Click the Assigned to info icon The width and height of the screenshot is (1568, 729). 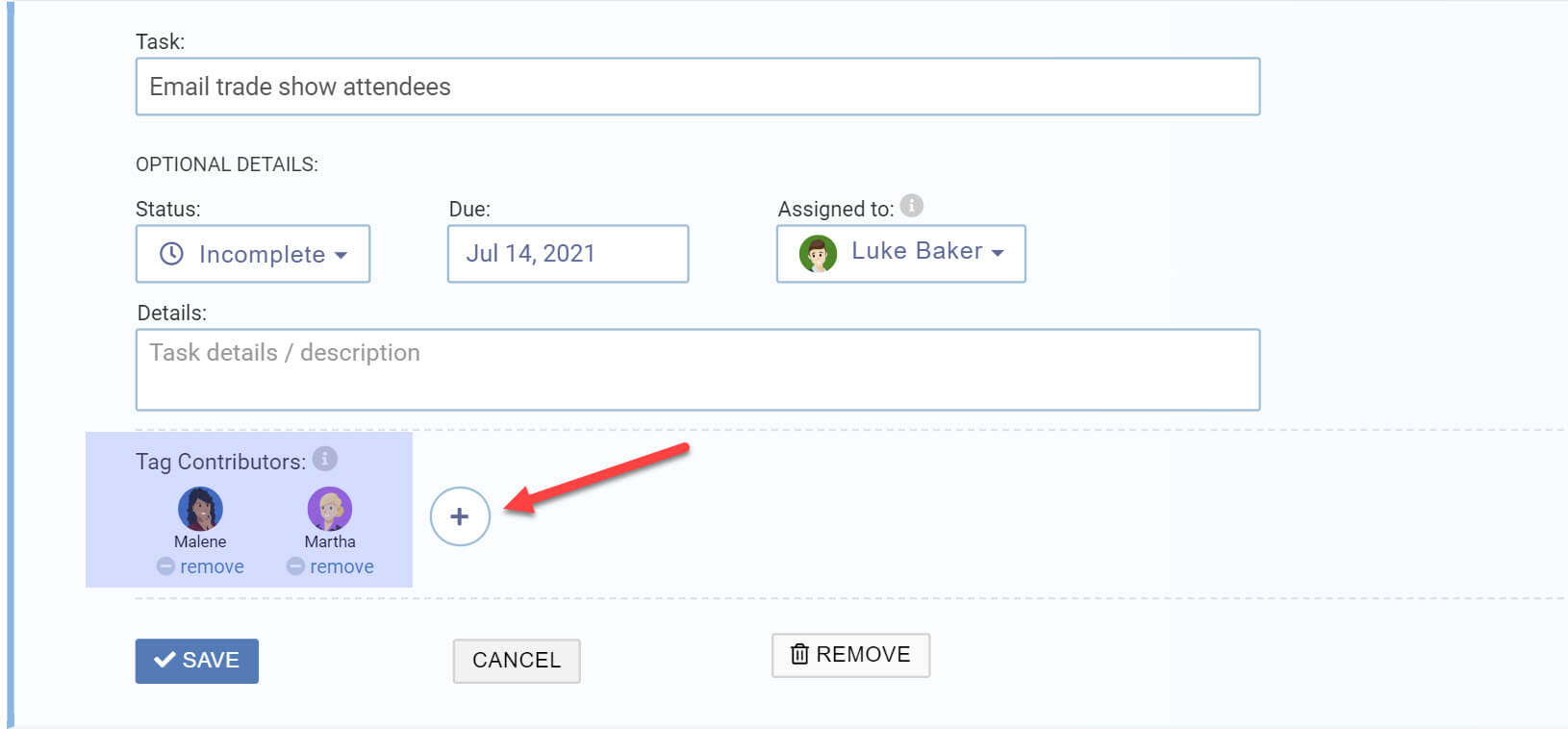(x=911, y=206)
